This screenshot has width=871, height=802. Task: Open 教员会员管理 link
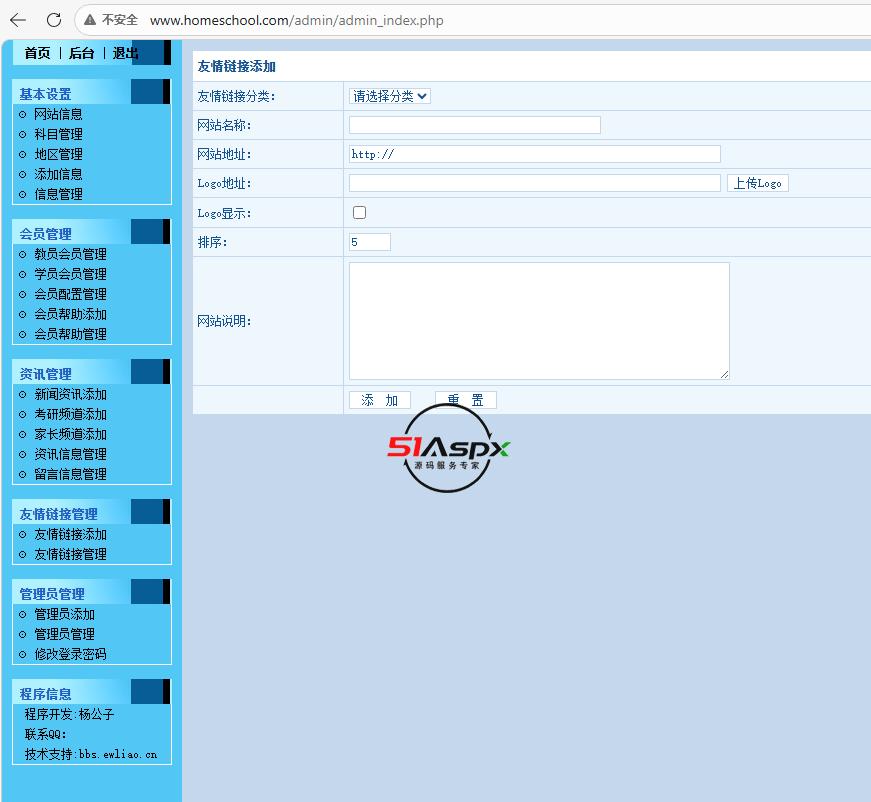pyautogui.click(x=71, y=254)
